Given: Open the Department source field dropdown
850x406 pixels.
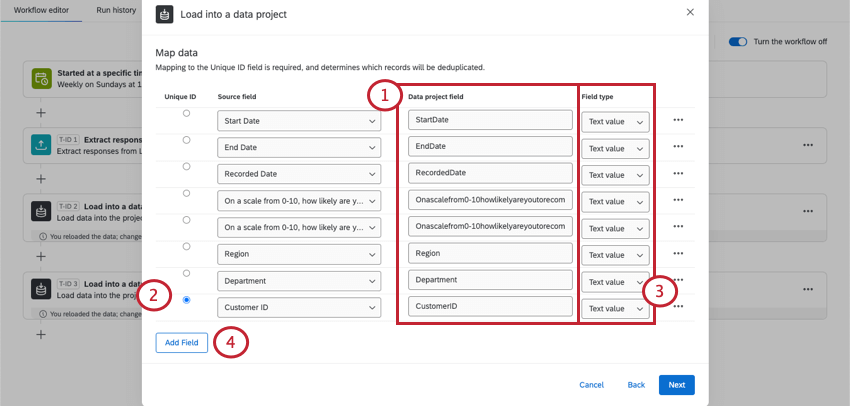Looking at the screenshot, I should 299,281.
